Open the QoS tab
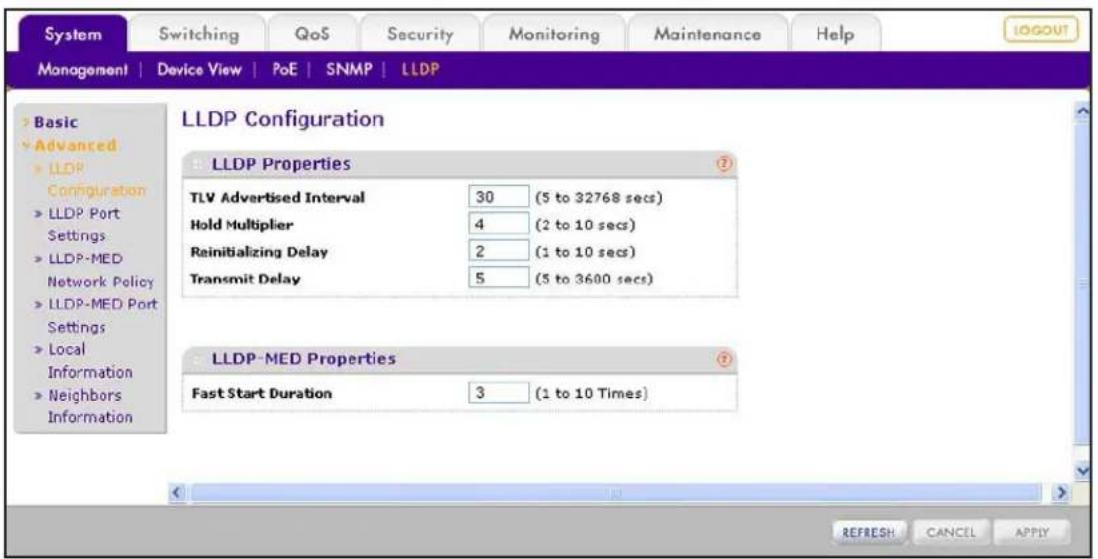Viewport: 1098px width, 559px height. [312, 34]
